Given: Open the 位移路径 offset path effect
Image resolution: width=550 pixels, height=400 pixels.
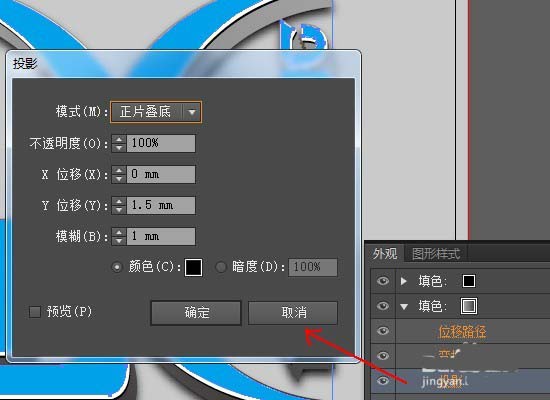Looking at the screenshot, I should (462, 331).
